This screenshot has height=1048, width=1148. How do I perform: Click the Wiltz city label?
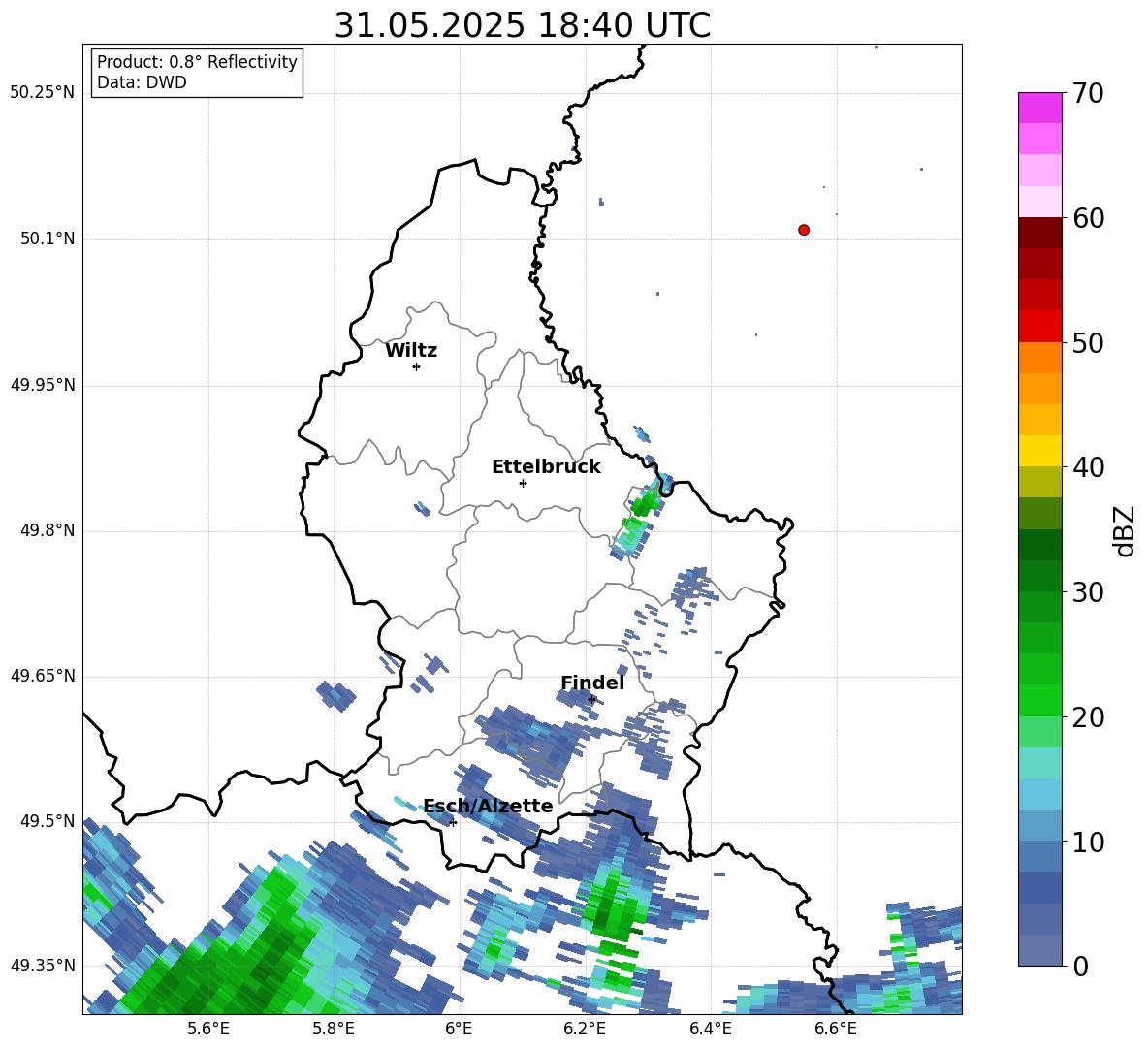(x=411, y=351)
